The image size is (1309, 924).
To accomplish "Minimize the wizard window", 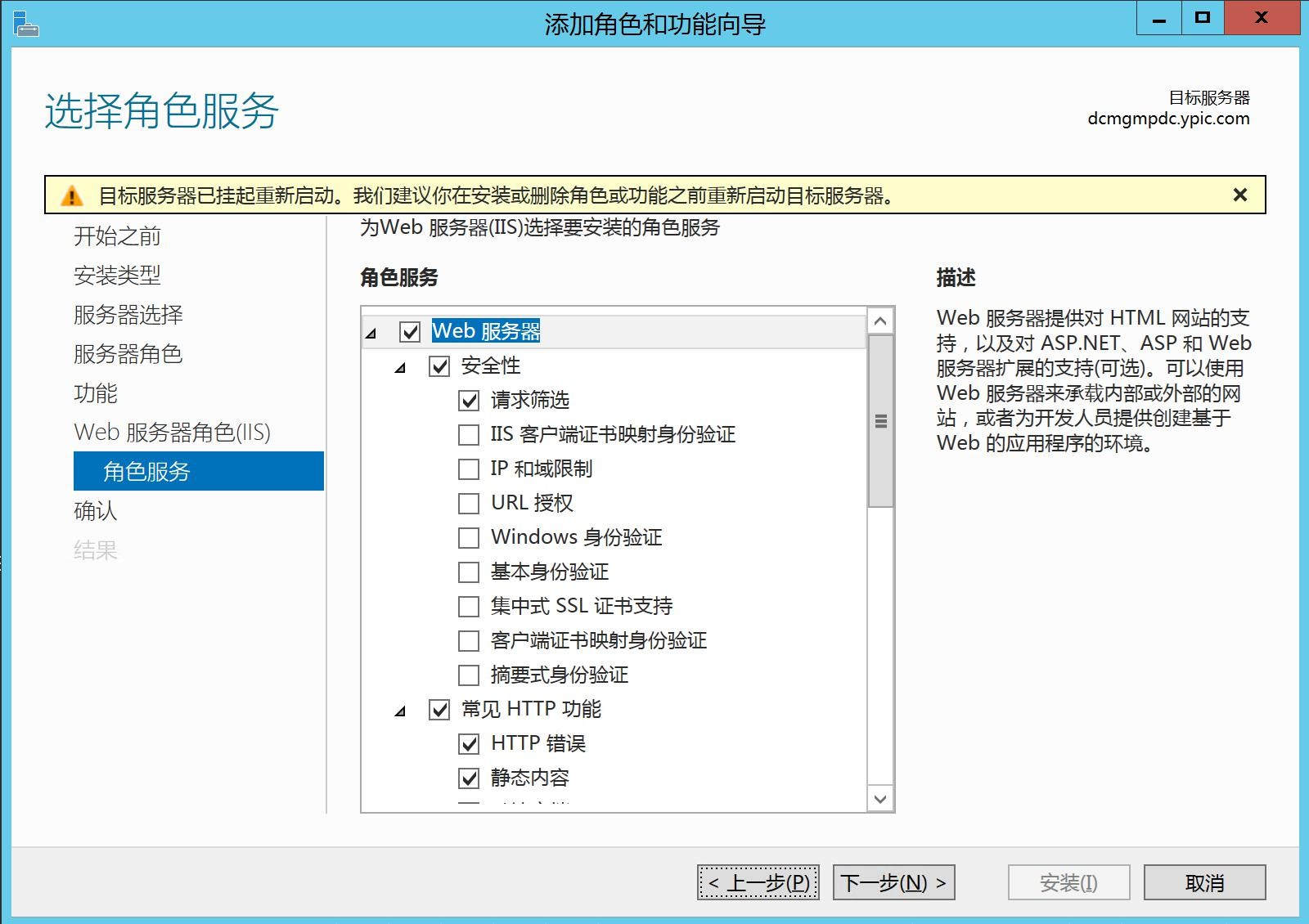I will coord(1158,18).
